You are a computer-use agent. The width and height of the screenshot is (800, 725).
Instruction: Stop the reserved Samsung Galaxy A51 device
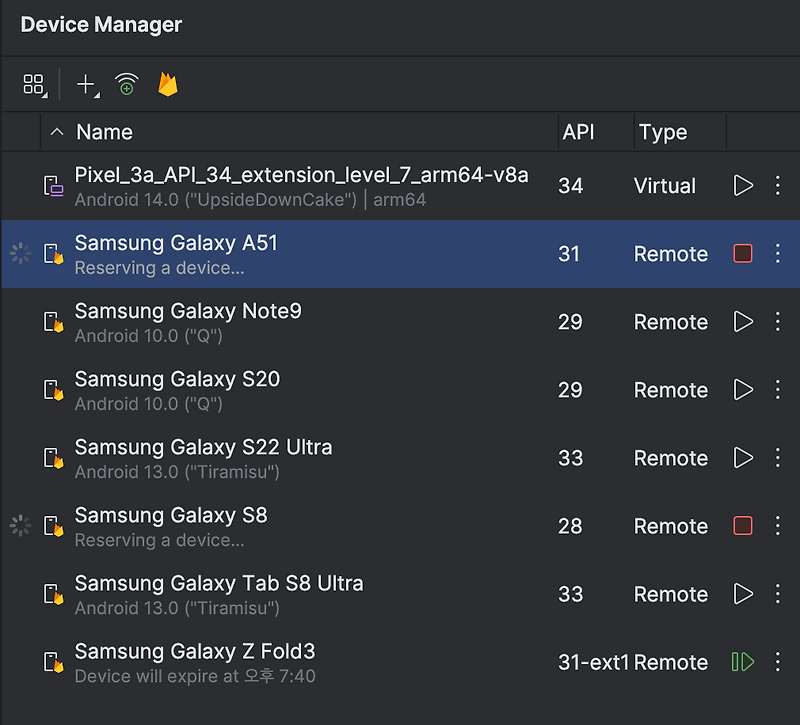(x=744, y=254)
